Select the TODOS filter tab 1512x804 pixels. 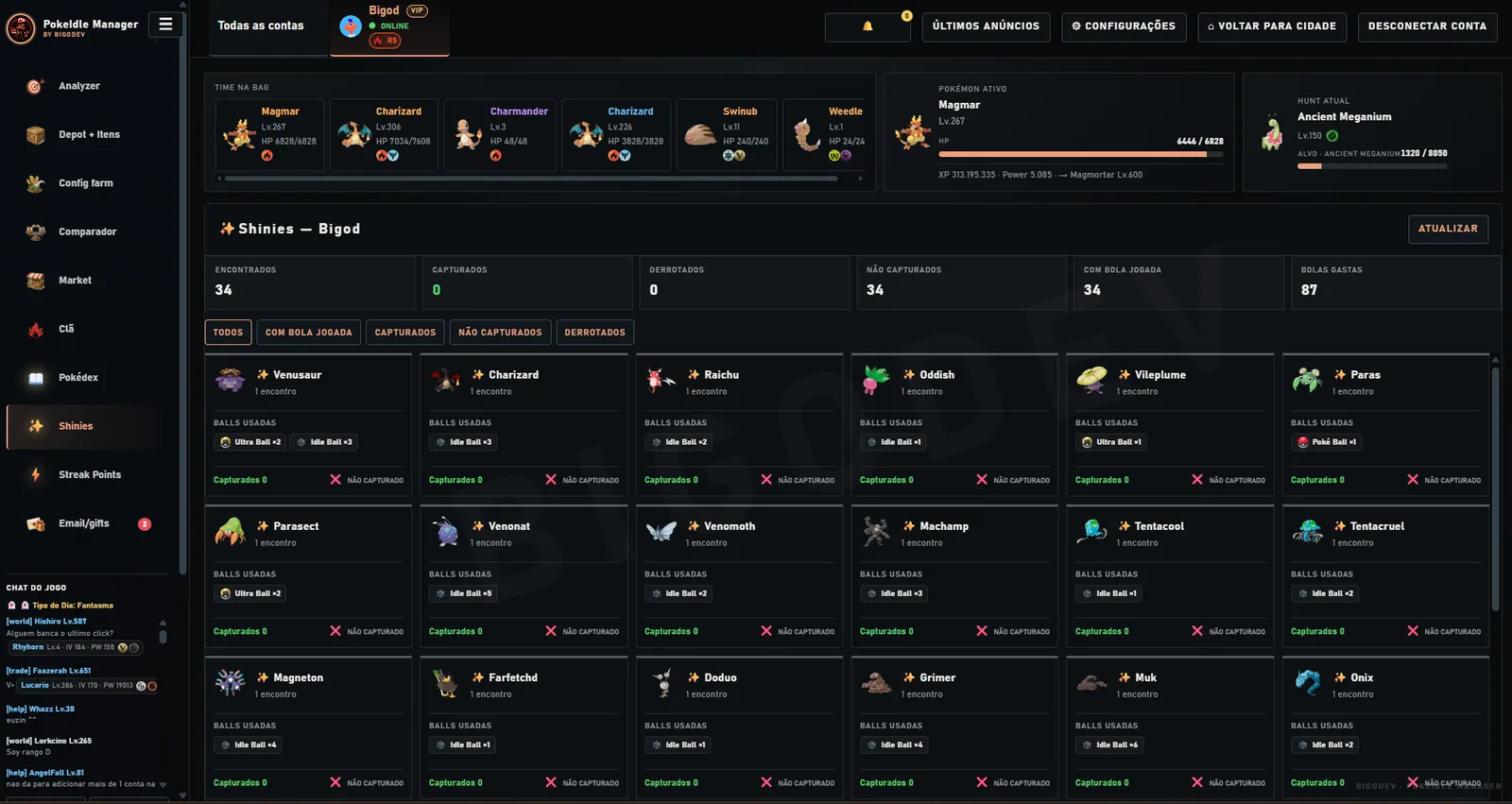pyautogui.click(x=228, y=333)
